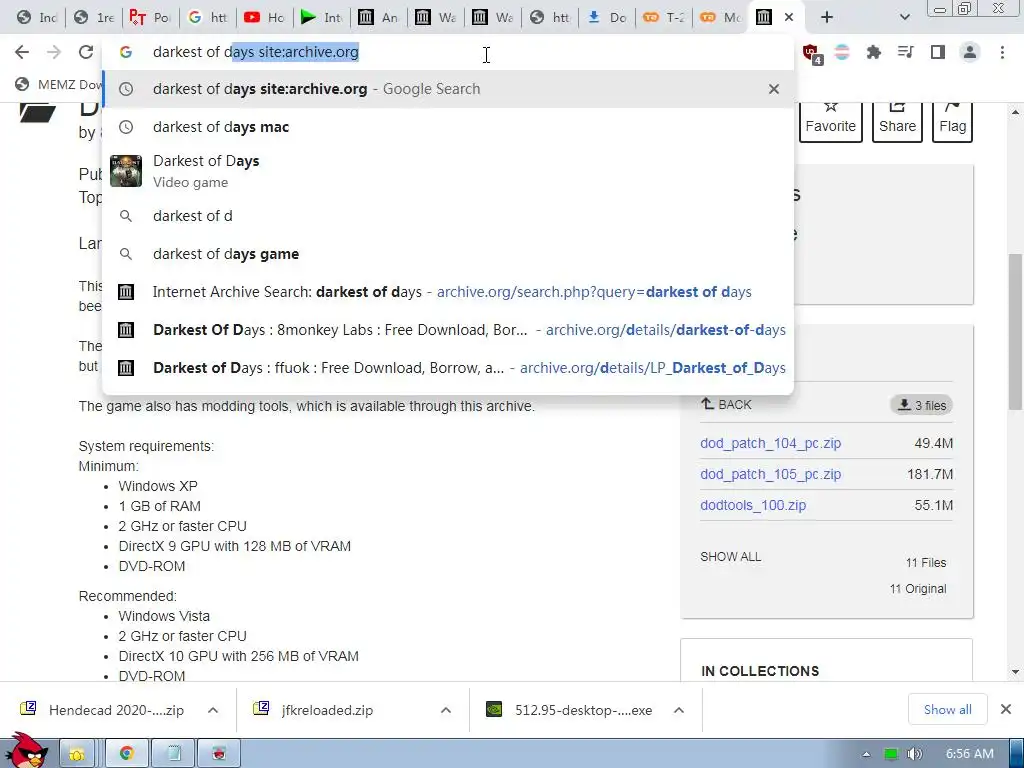The image size is (1024, 768).
Task: Go BACK in the download options
Action: (726, 404)
